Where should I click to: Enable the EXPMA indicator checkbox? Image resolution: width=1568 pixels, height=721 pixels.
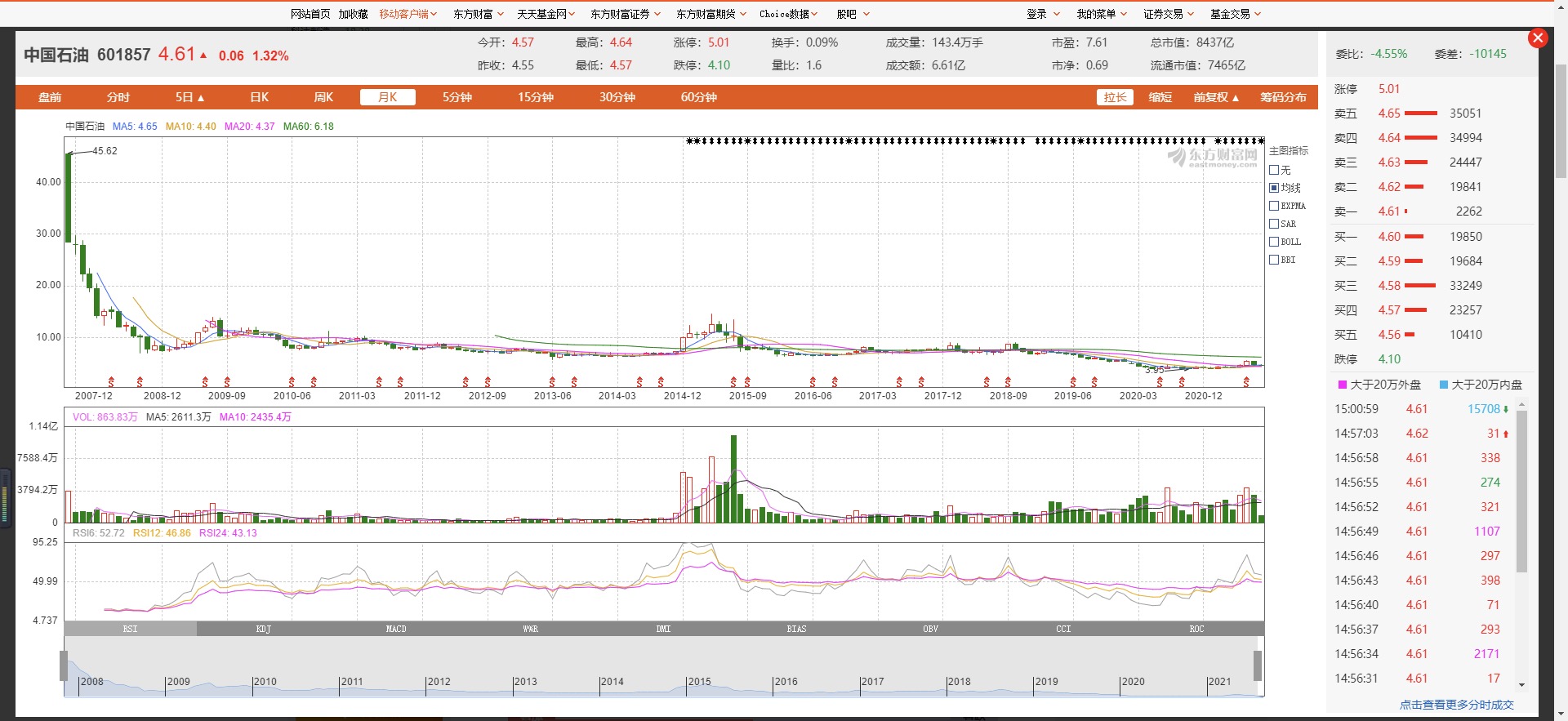[1274, 206]
